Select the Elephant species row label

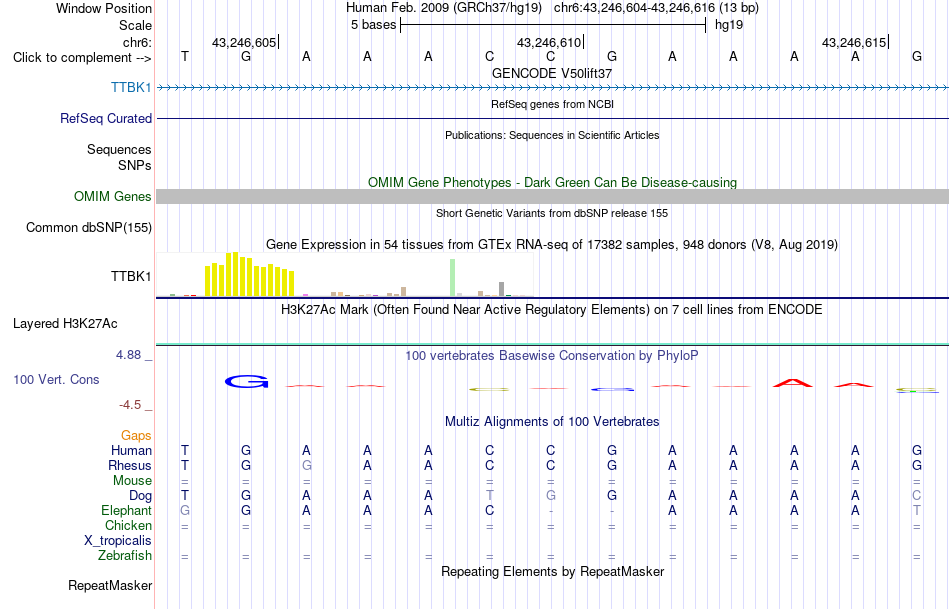[x=126, y=510]
